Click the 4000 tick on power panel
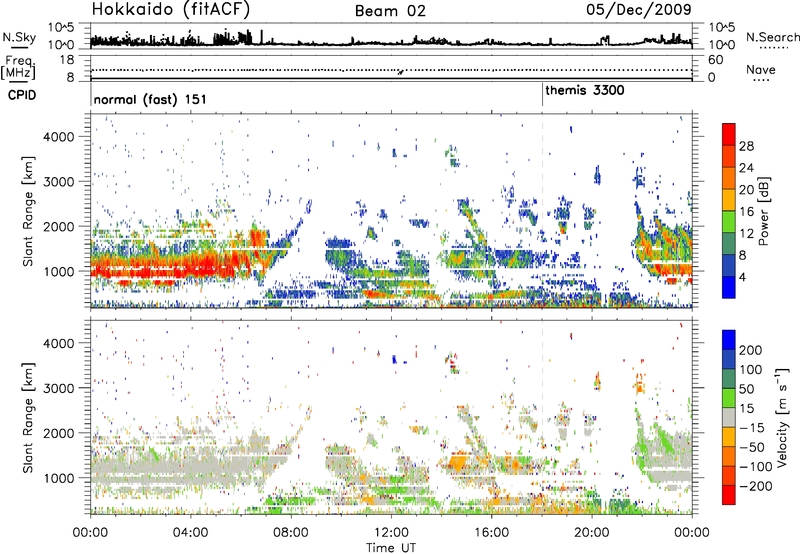Viewport: 800px width, 554px height. [x=59, y=137]
